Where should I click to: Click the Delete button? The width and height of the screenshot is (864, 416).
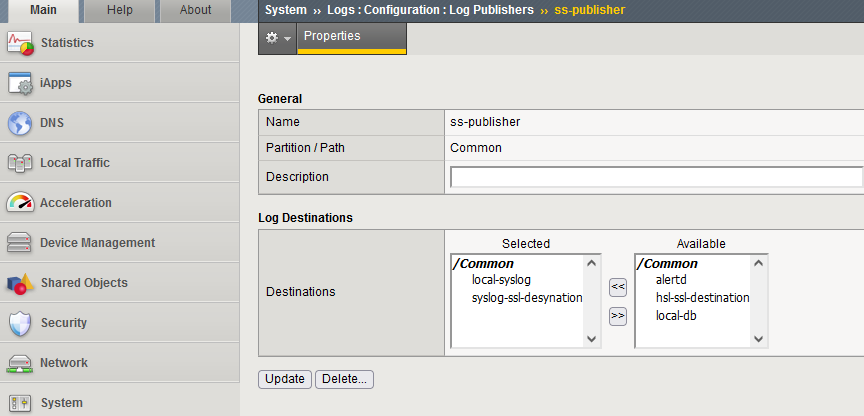point(344,379)
